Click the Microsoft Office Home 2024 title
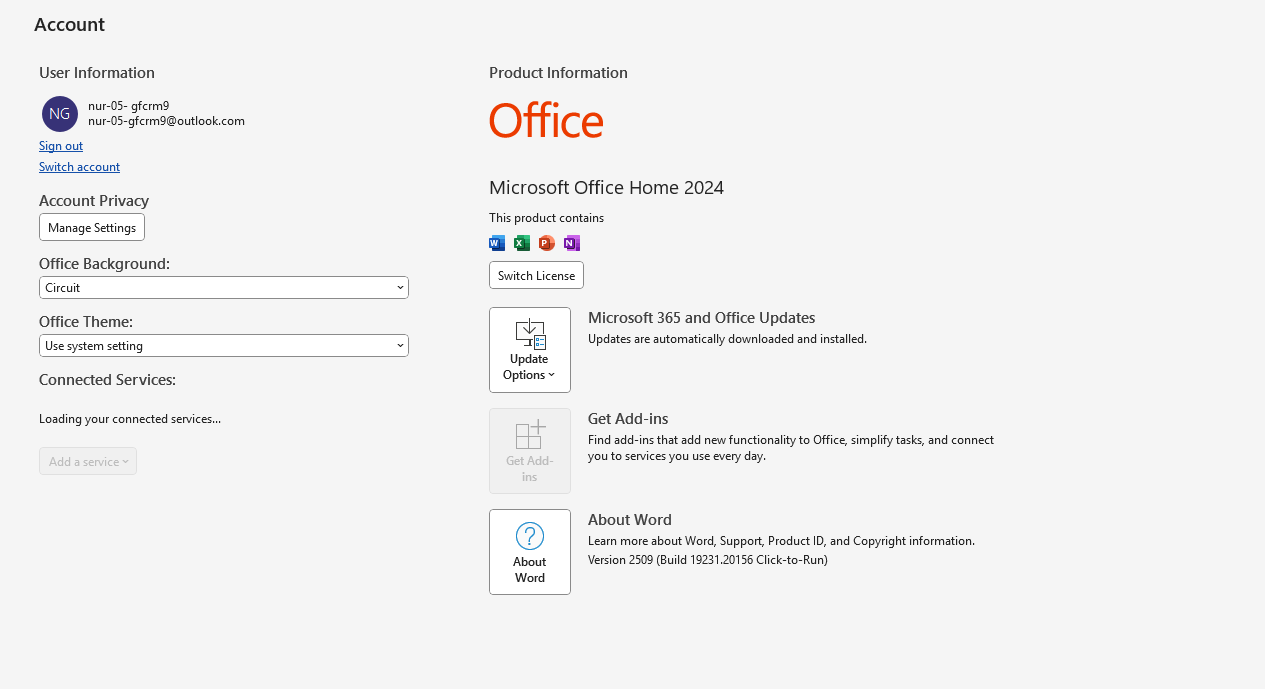This screenshot has width=1265, height=689. pos(606,188)
